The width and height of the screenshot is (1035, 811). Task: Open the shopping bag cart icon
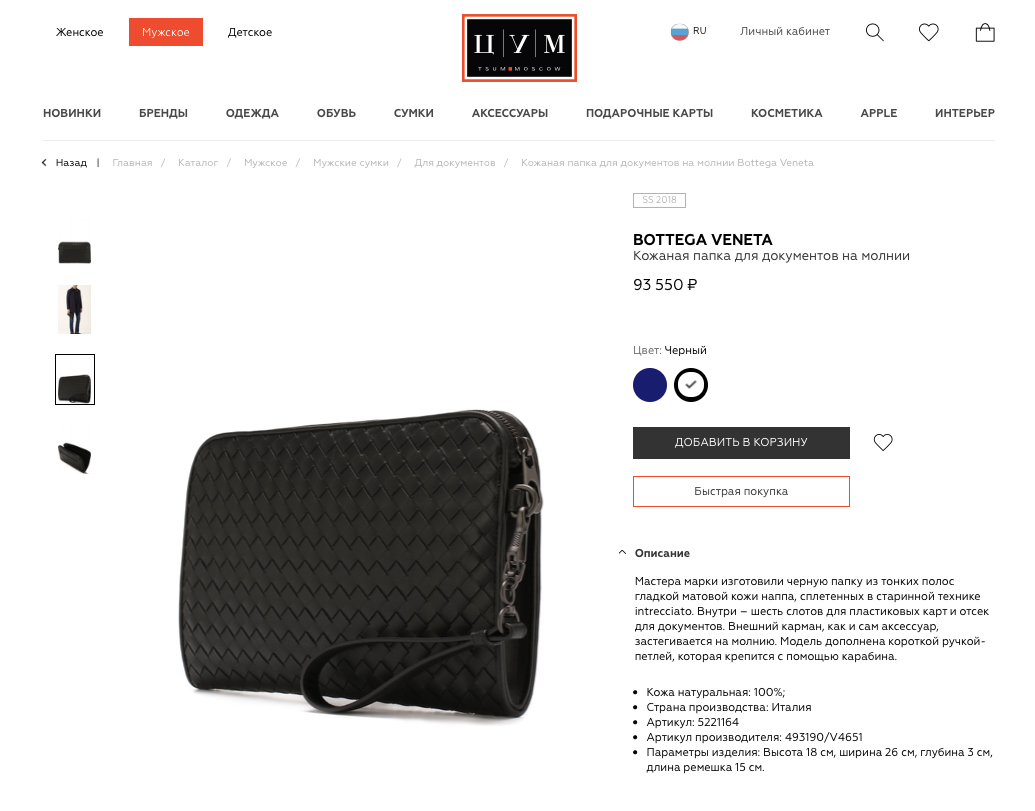[x=985, y=32]
